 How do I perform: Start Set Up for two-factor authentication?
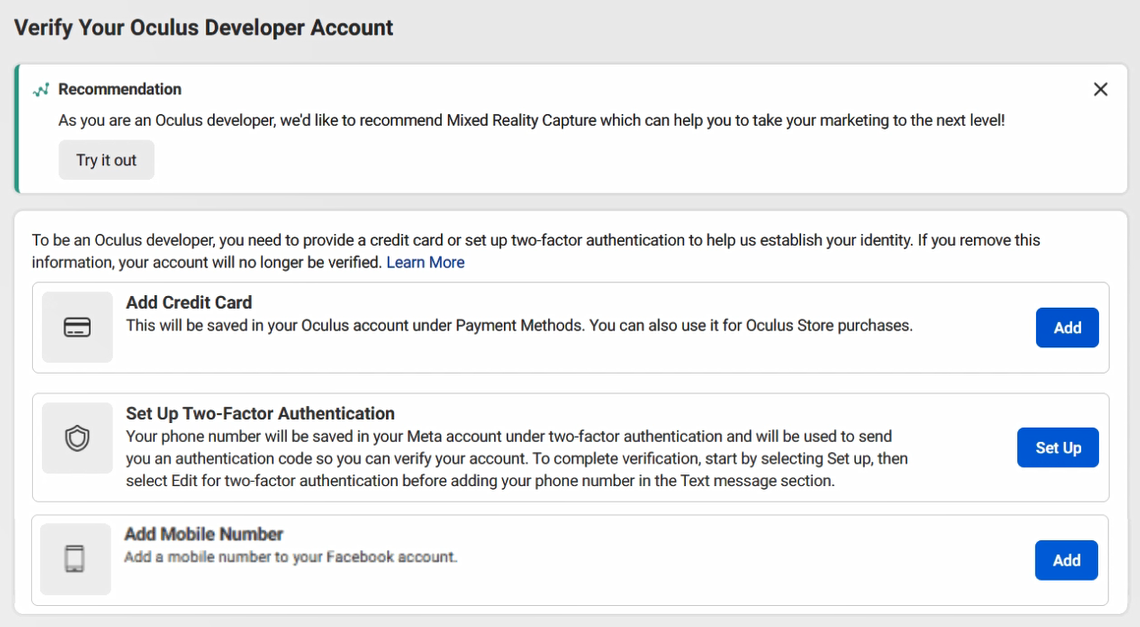(1058, 447)
